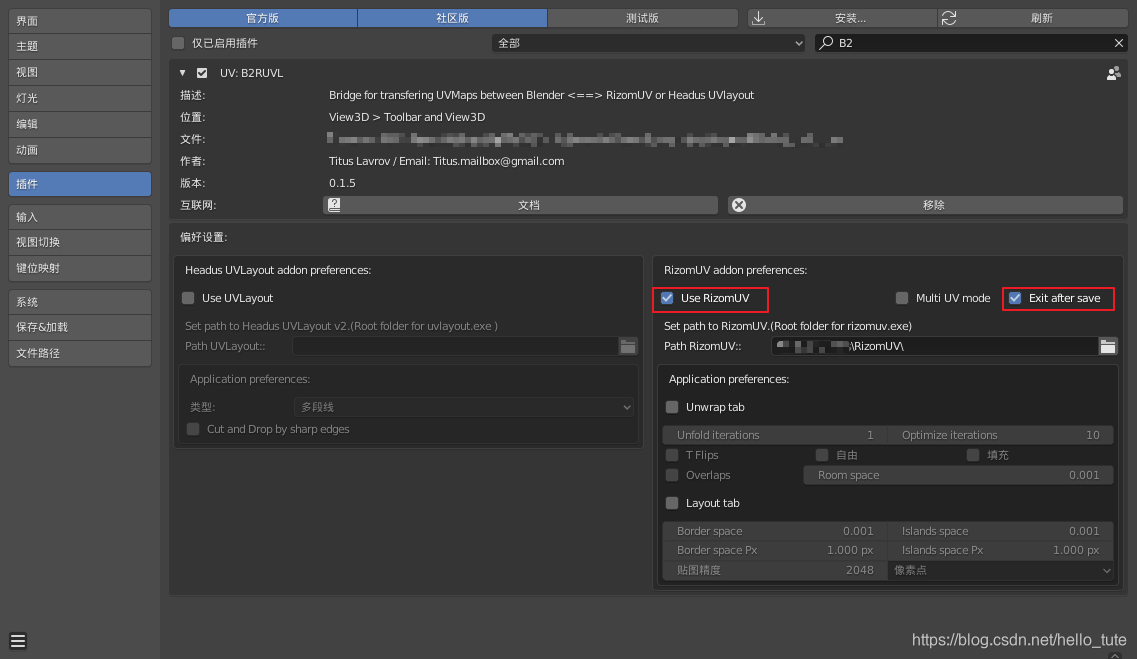Open 插件 preferences section
The height and width of the screenshot is (659, 1137).
[x=80, y=184]
